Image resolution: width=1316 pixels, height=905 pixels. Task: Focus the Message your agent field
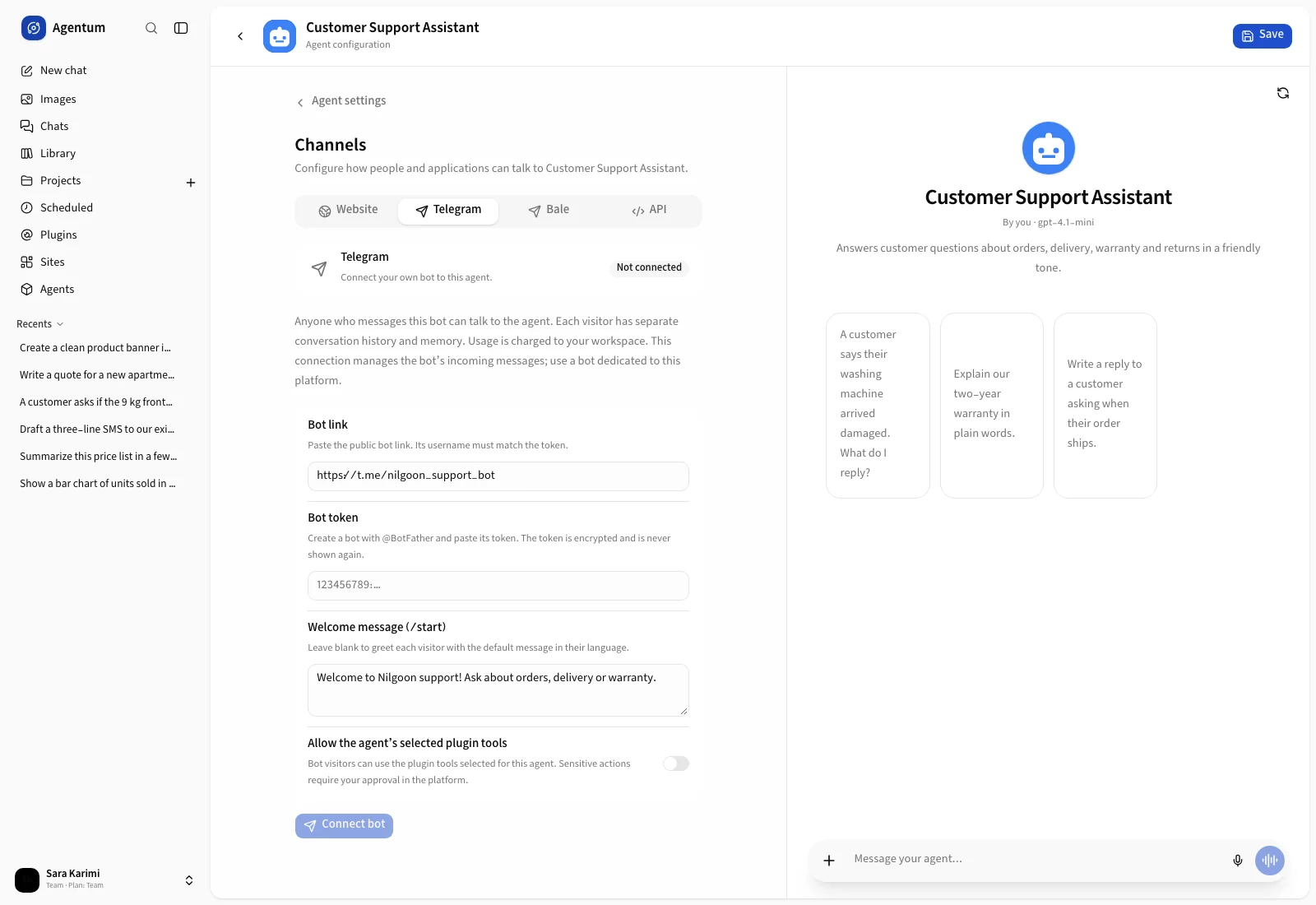pos(1036,859)
